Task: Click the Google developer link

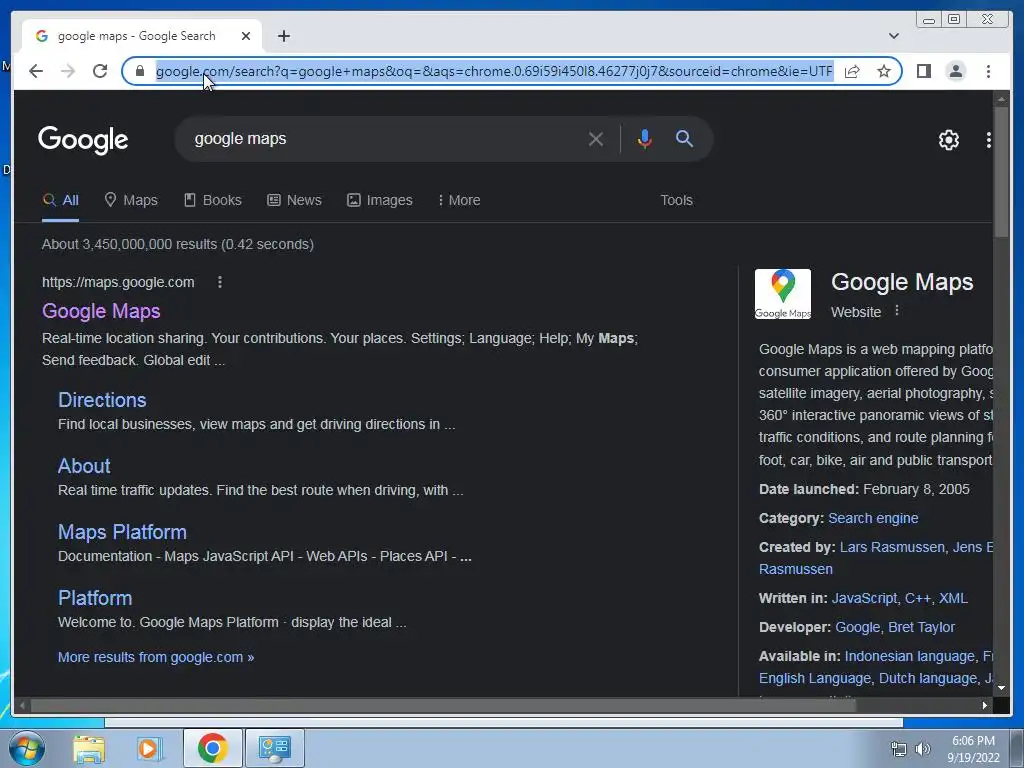Action: click(x=857, y=627)
